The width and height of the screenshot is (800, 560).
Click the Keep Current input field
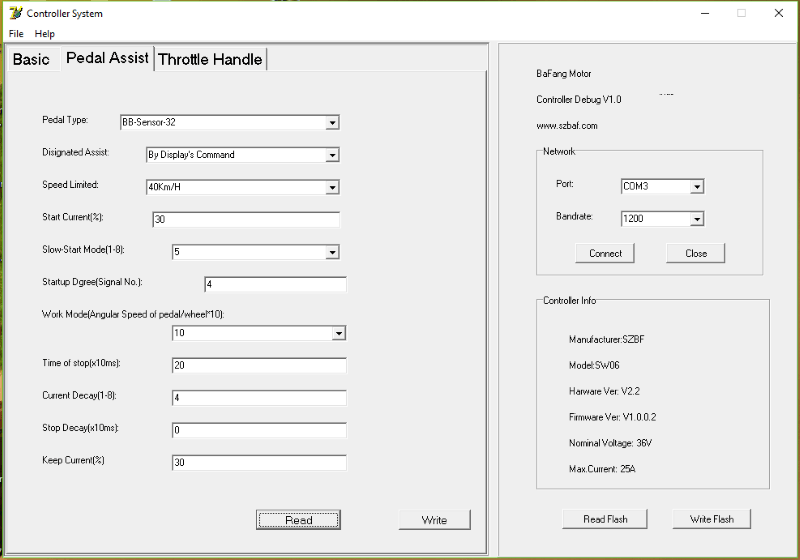click(x=259, y=463)
